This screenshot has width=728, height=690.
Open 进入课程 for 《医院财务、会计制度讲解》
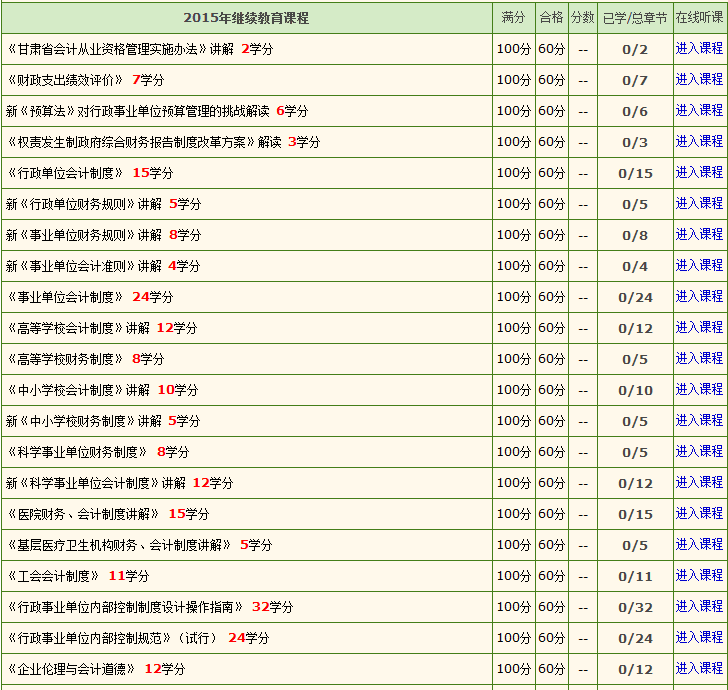[699, 513]
